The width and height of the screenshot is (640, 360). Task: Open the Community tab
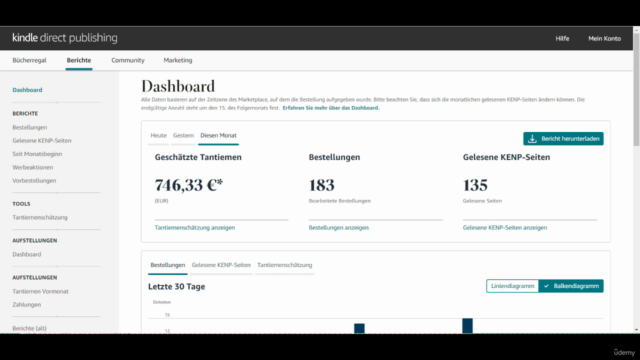[128, 60]
